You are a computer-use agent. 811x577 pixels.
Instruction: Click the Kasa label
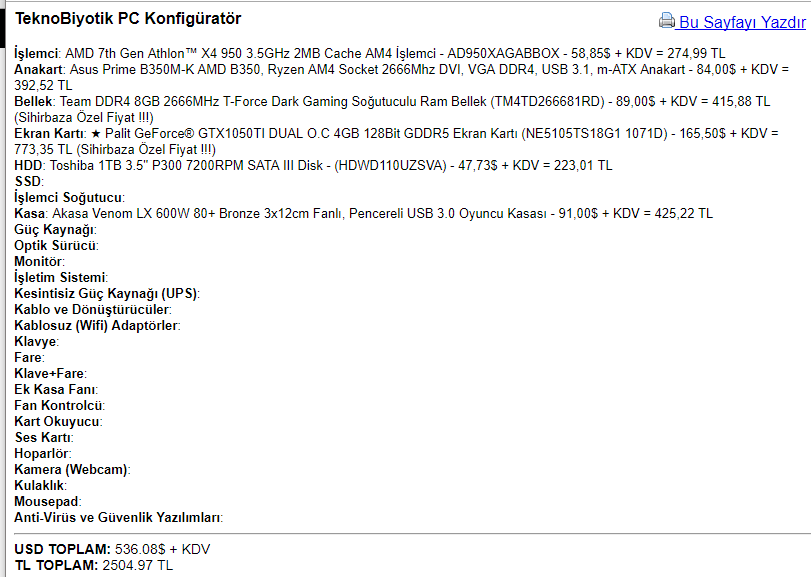[31, 214]
